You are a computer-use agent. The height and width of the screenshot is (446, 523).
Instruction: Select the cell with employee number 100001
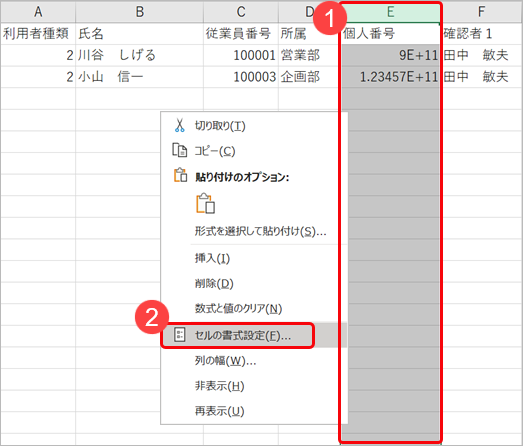click(x=241, y=55)
